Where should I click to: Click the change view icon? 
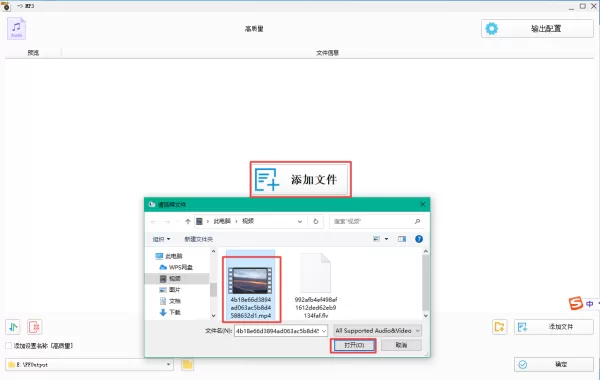click(x=377, y=239)
